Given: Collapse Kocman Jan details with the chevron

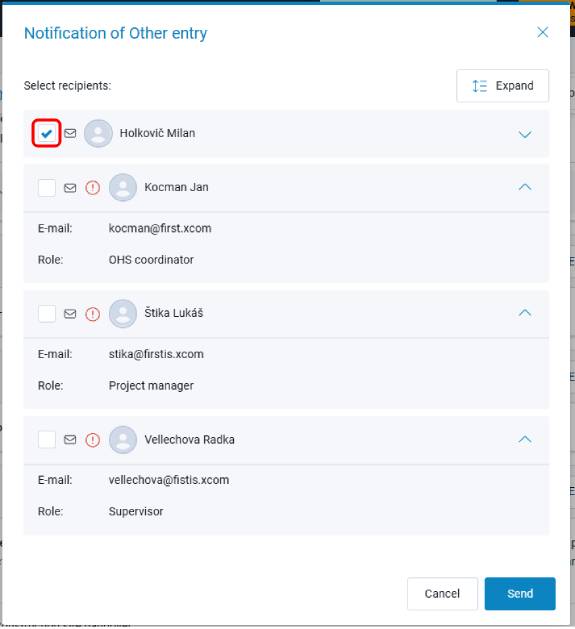Looking at the screenshot, I should [x=525, y=187].
